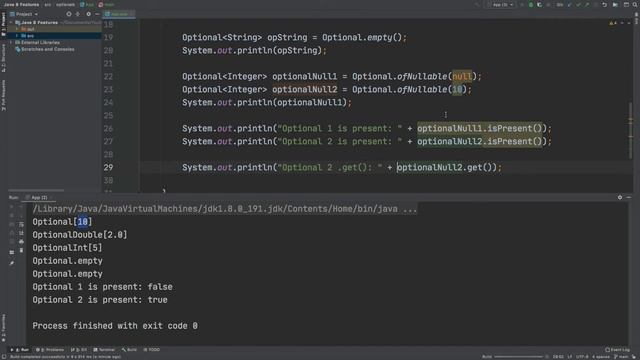Hide the Project panel with the minus icon

click(97, 14)
